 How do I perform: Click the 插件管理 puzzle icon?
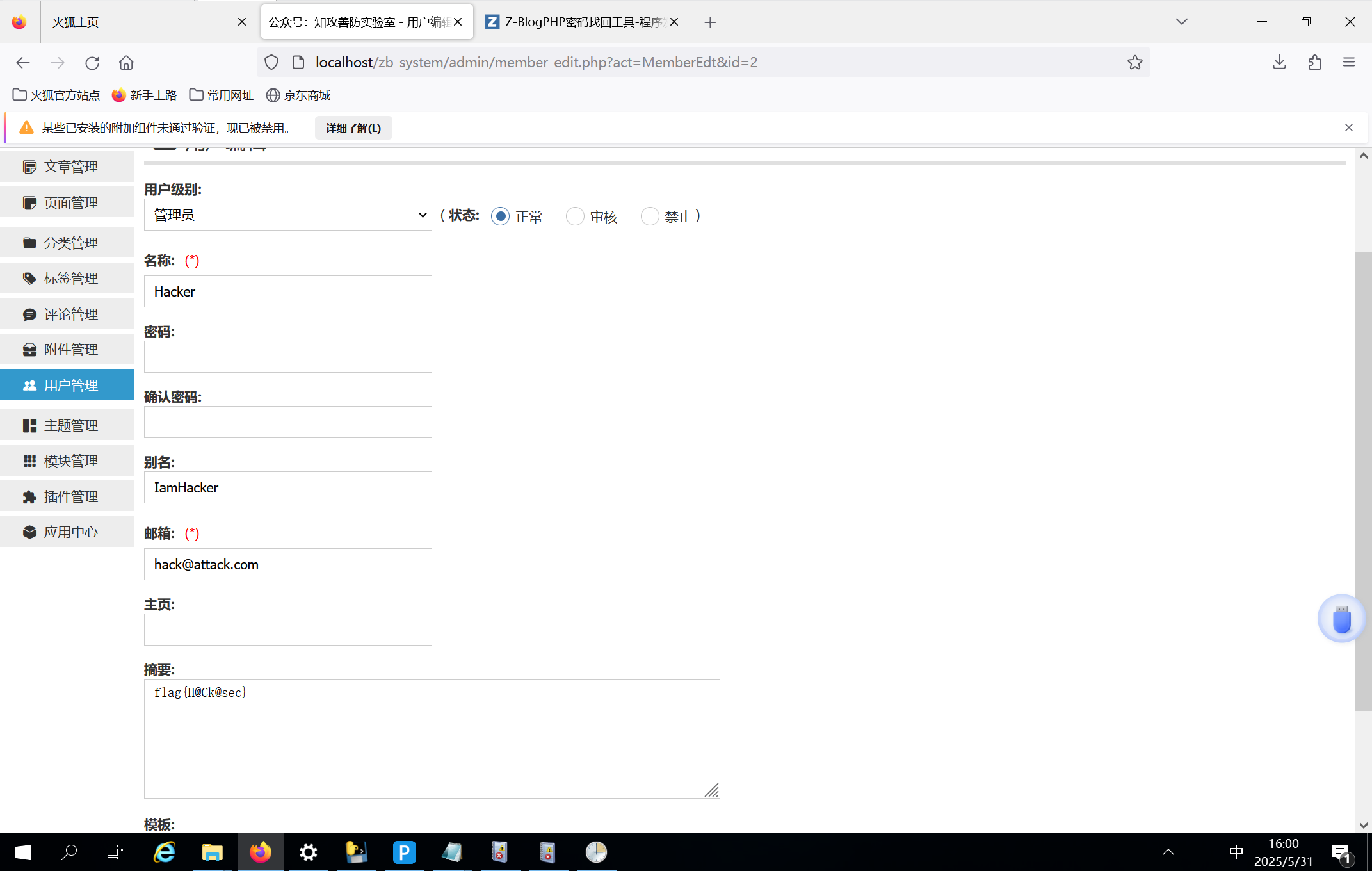29,497
